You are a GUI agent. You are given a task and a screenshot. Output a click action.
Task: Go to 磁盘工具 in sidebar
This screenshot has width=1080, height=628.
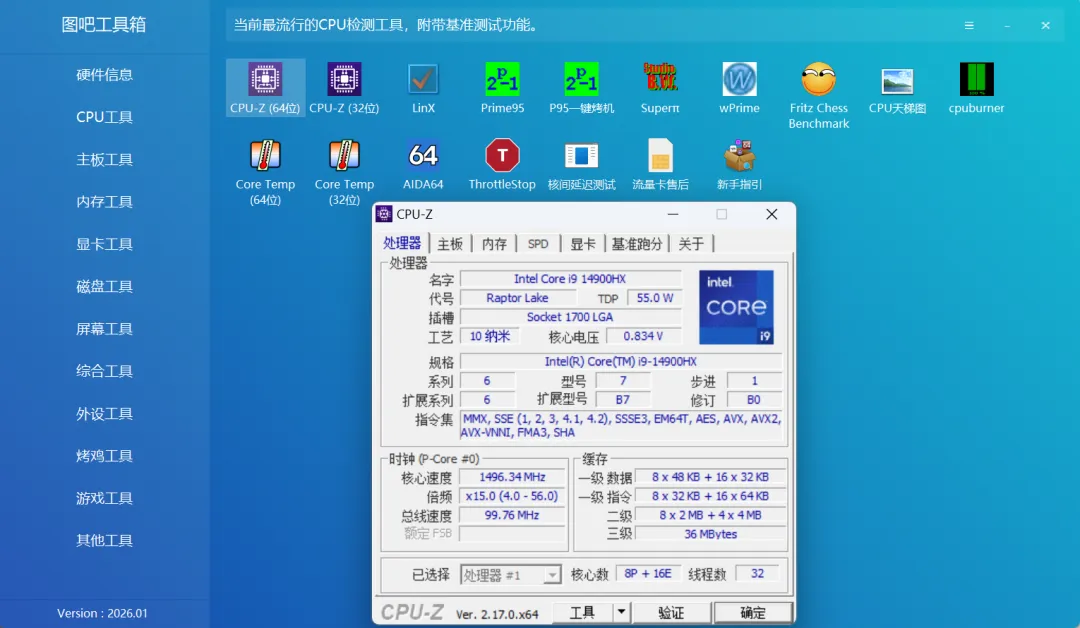pyautogui.click(x=104, y=286)
